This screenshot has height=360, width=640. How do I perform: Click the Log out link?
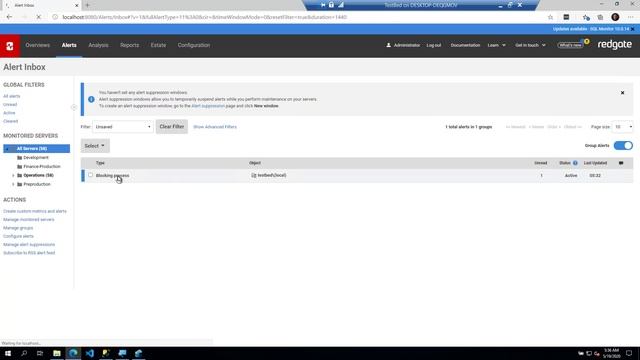point(434,45)
